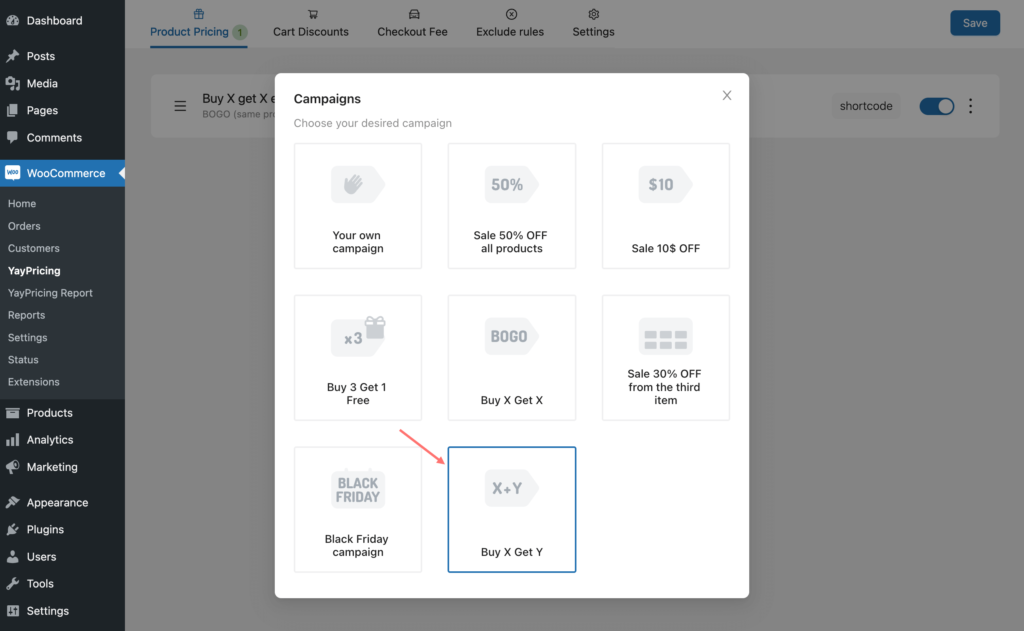Click the WordPress Settings sliders icon
This screenshot has height=631, width=1024.
click(12, 611)
